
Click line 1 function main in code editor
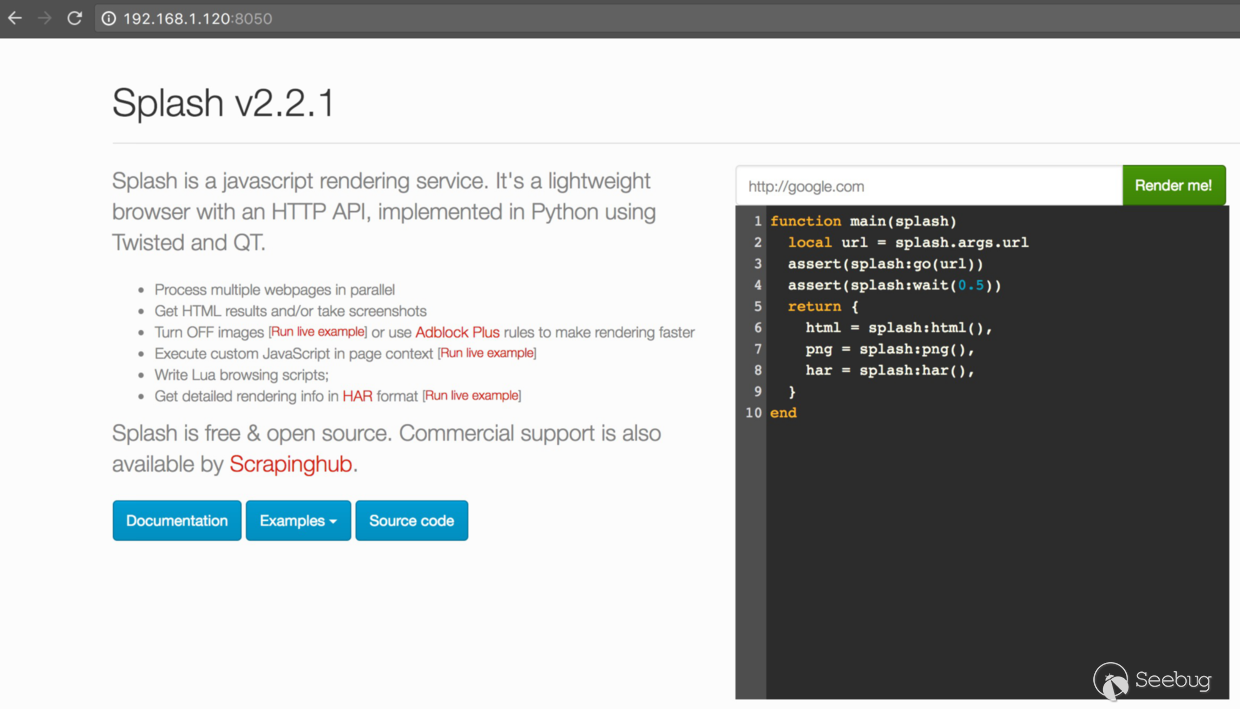pyautogui.click(x=863, y=221)
